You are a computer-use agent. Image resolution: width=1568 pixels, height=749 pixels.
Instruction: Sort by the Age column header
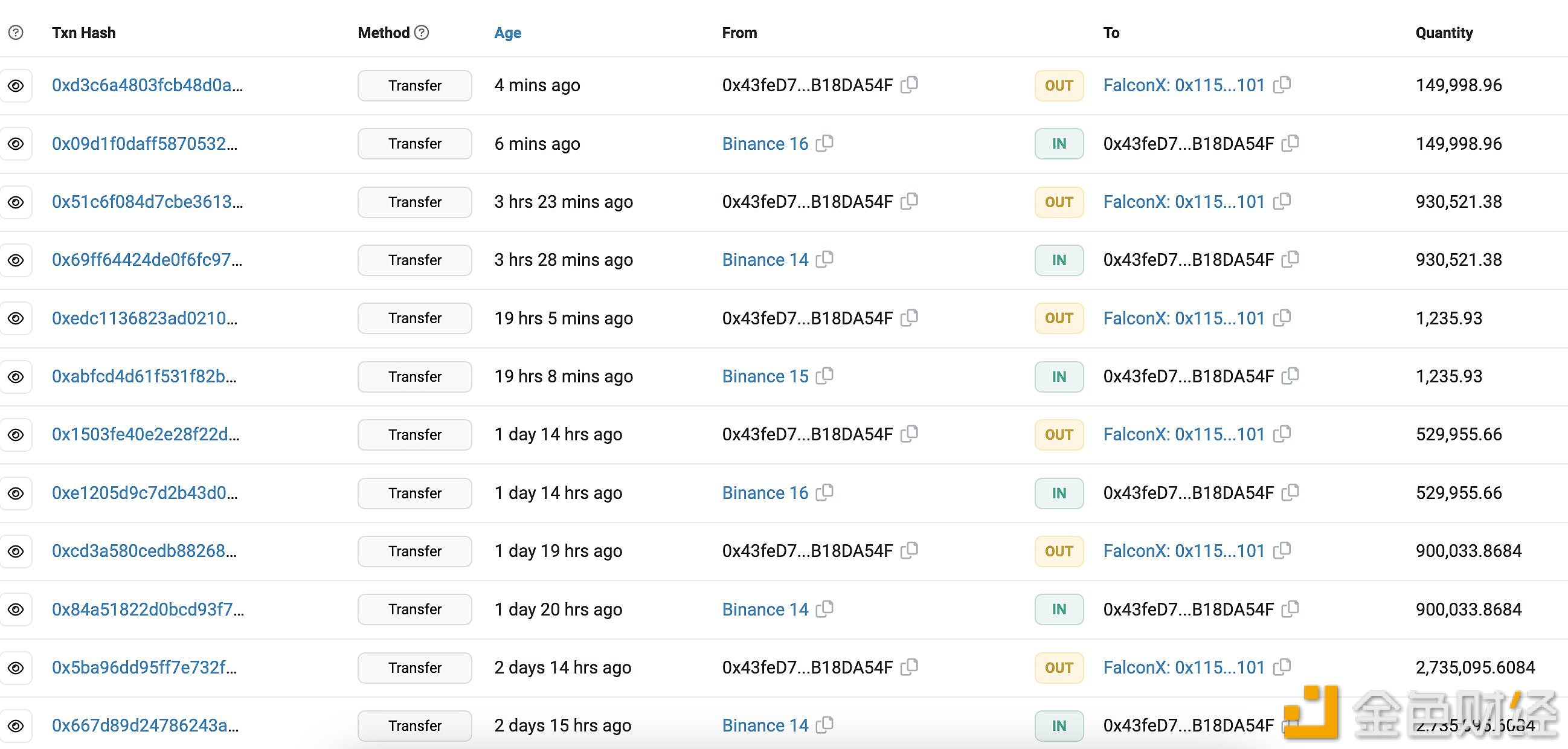tap(507, 33)
